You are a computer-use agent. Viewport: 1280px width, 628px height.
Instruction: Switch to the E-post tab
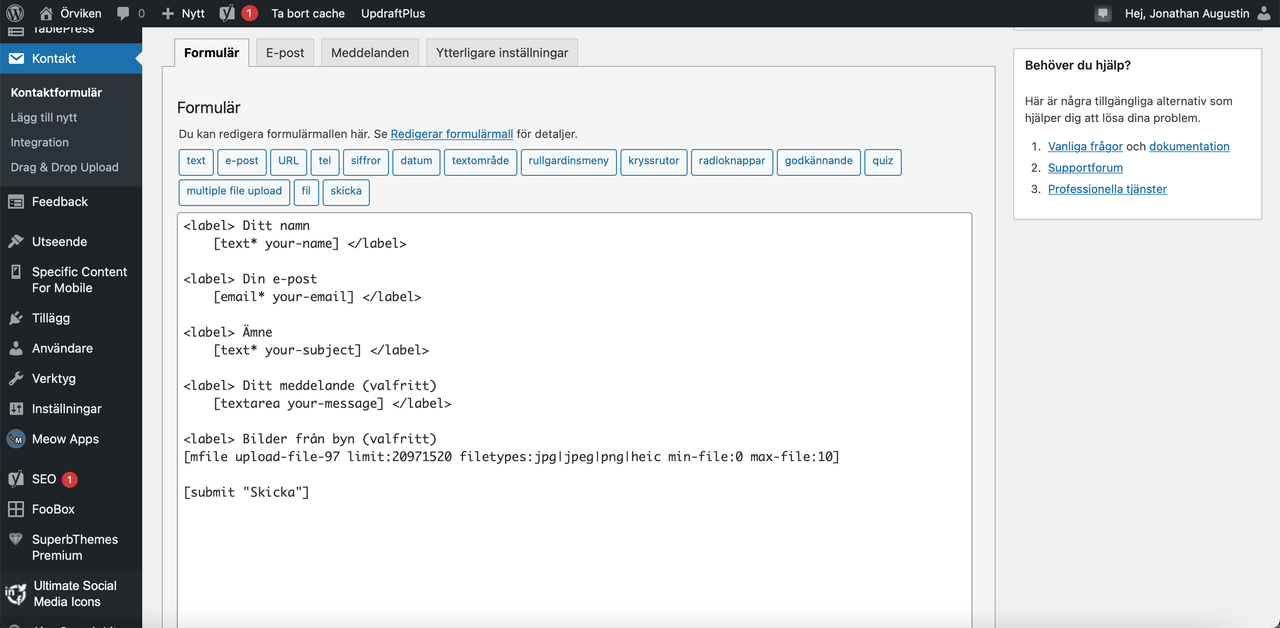[x=285, y=53]
